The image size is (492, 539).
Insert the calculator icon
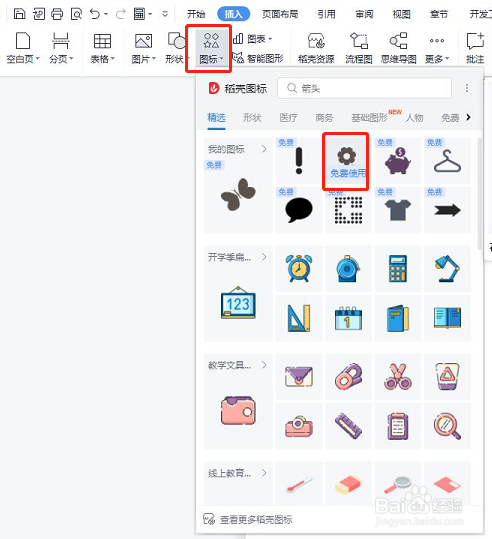pyautogui.click(x=398, y=268)
